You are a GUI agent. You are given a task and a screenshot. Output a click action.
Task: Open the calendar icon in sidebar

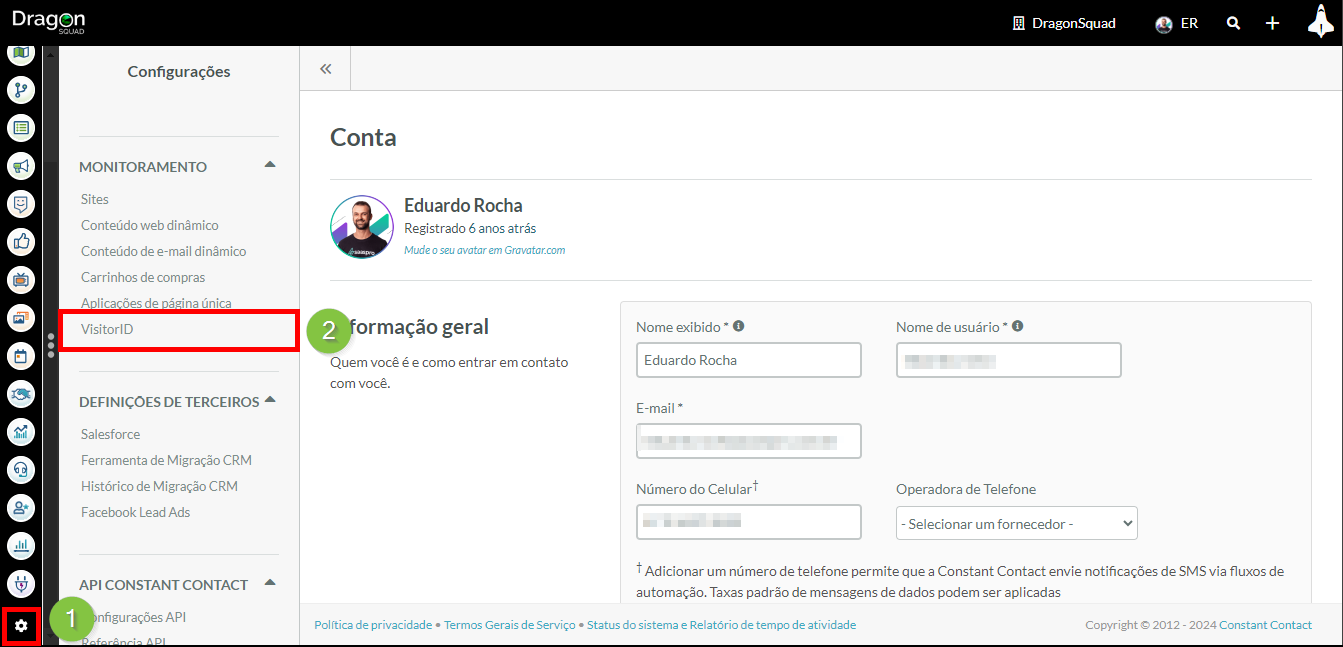point(21,356)
